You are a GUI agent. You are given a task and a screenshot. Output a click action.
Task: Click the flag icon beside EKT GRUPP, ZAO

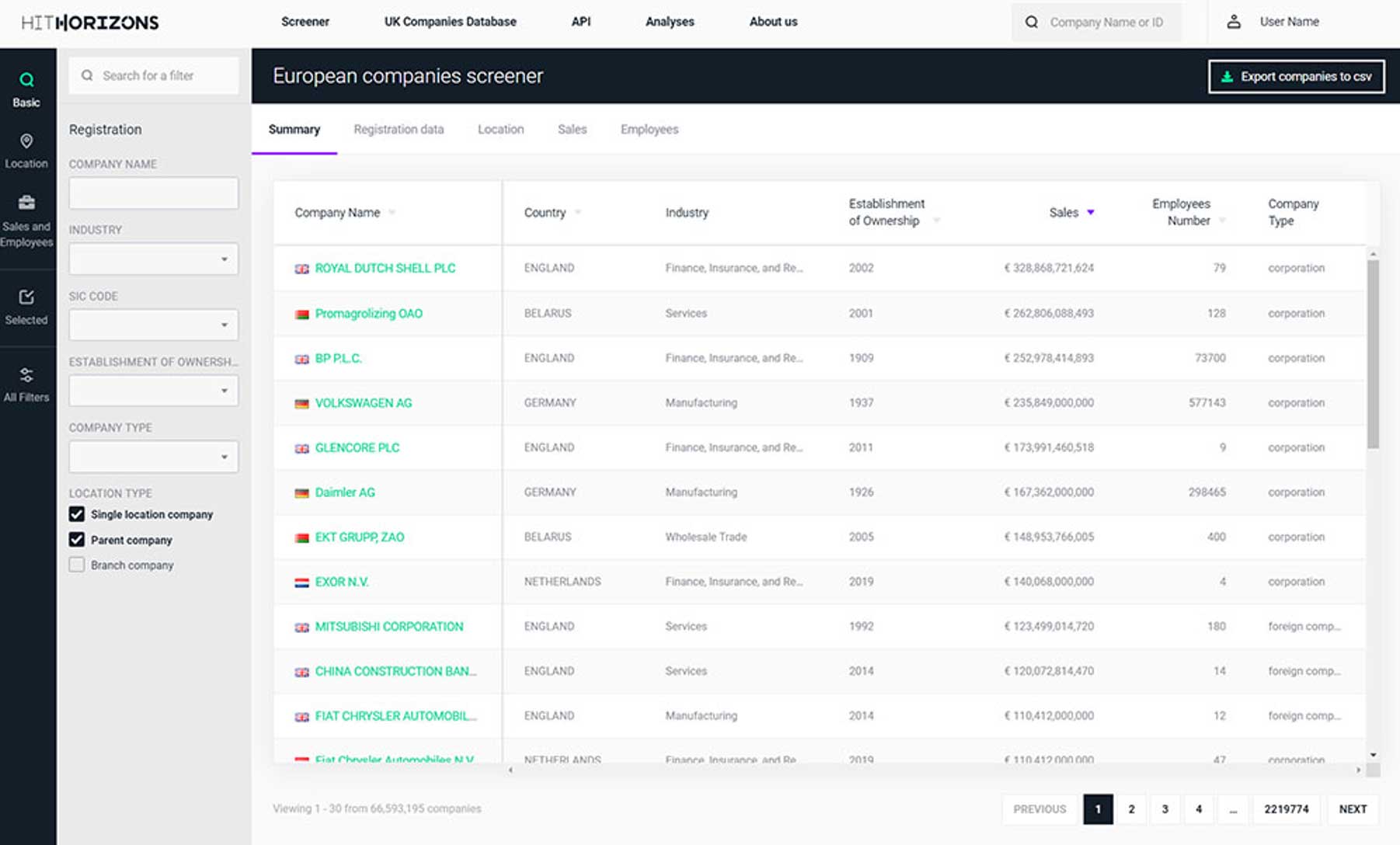pyautogui.click(x=302, y=537)
